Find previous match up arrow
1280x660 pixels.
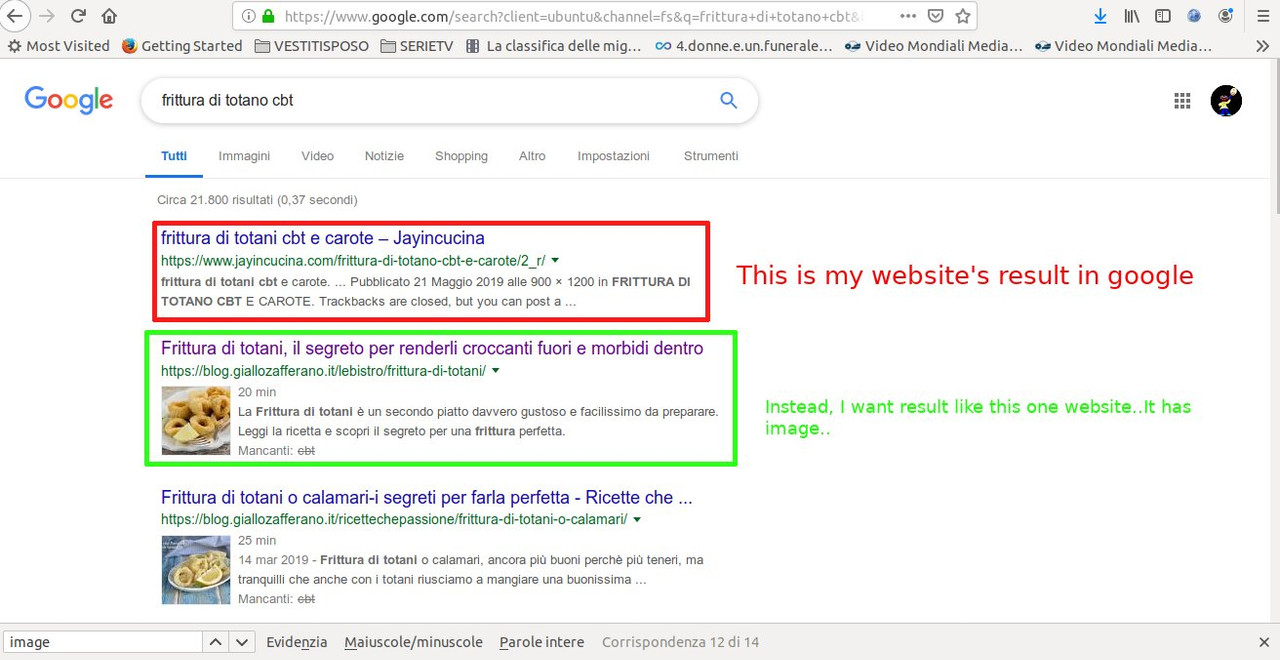point(215,642)
